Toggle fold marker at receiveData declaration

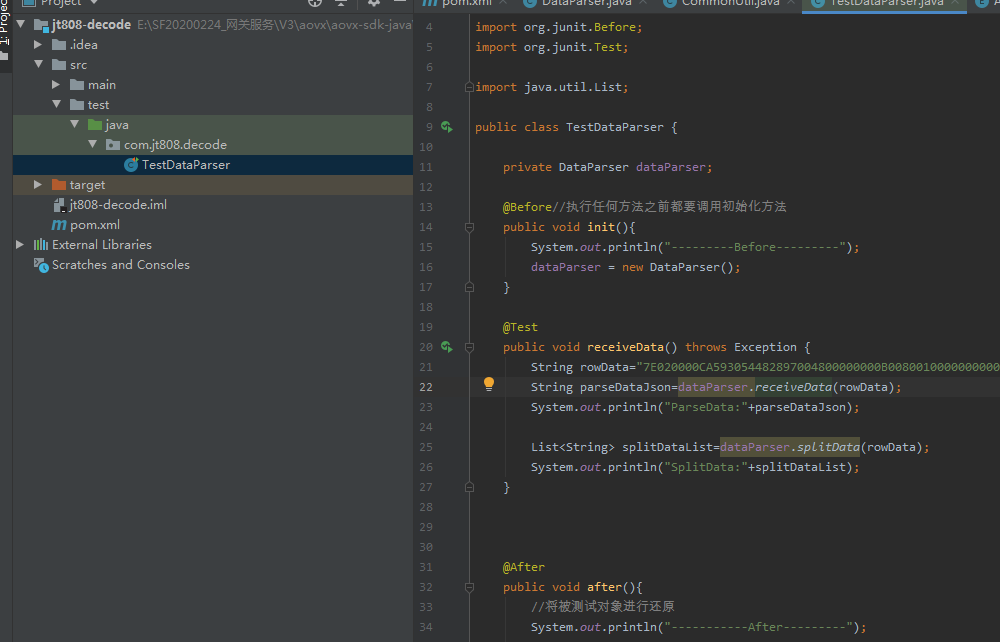pos(469,347)
